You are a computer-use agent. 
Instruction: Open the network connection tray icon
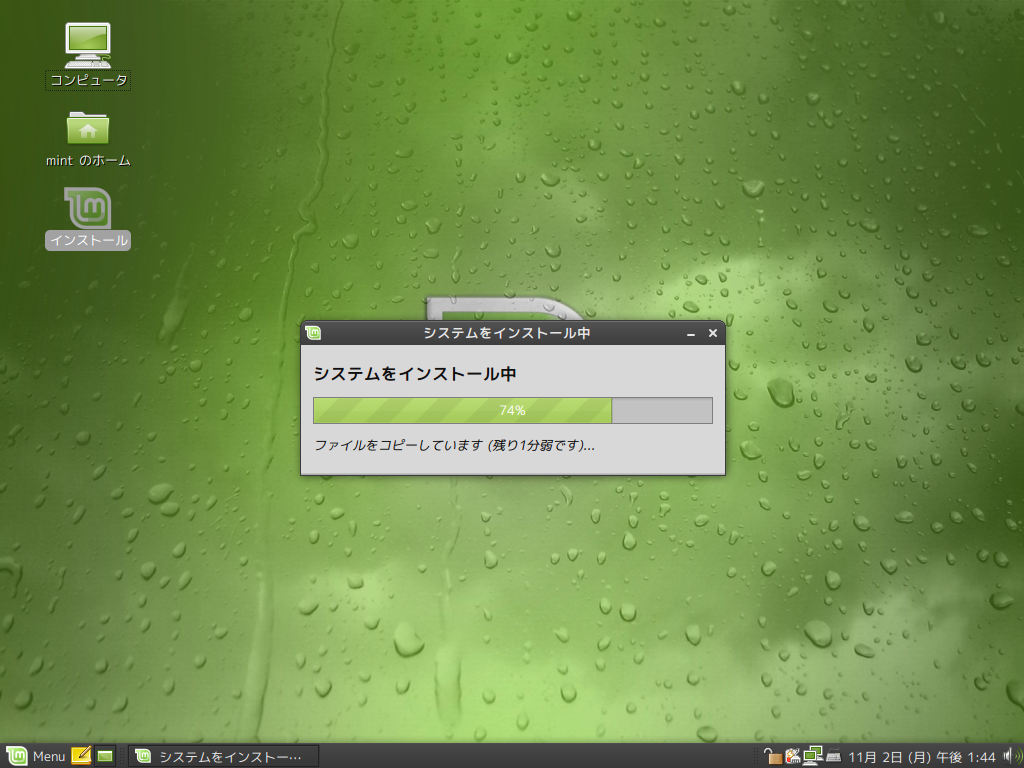click(812, 756)
